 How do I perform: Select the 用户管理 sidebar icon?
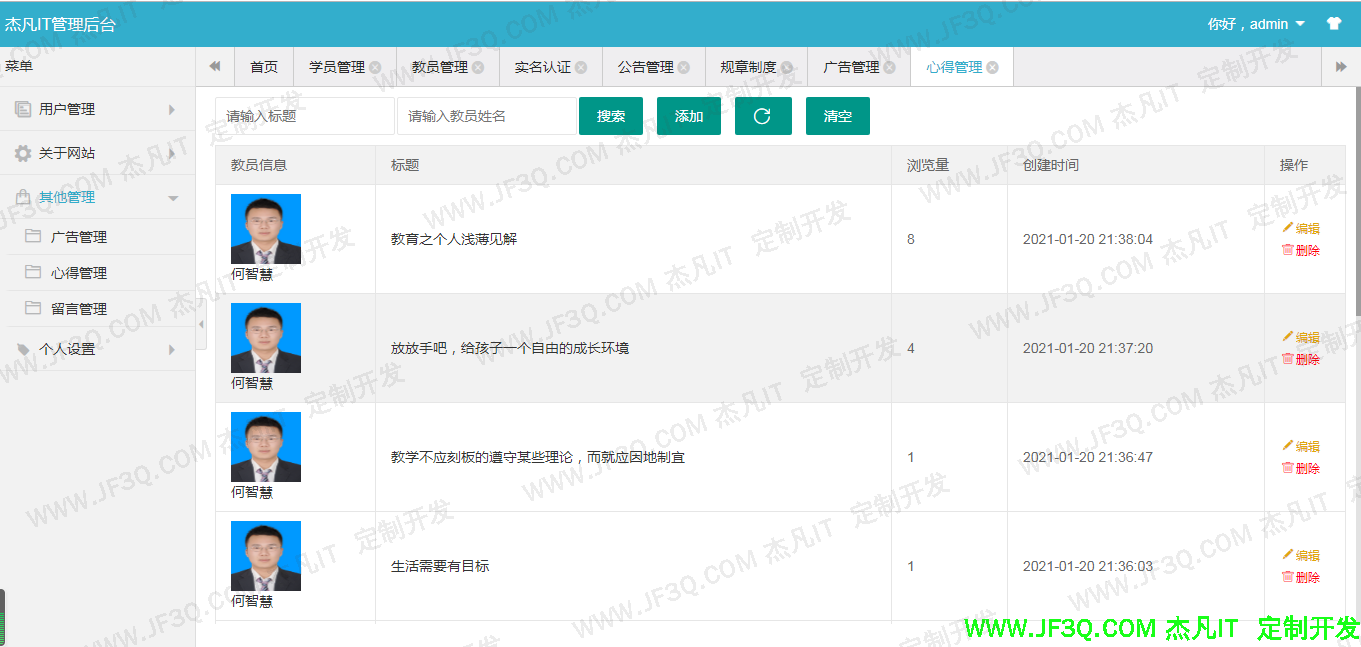click(21, 108)
